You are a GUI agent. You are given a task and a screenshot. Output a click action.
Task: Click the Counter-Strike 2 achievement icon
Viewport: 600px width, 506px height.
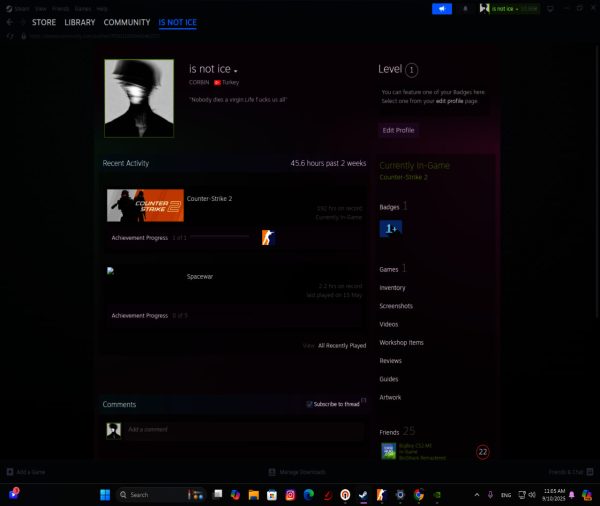coord(267,237)
